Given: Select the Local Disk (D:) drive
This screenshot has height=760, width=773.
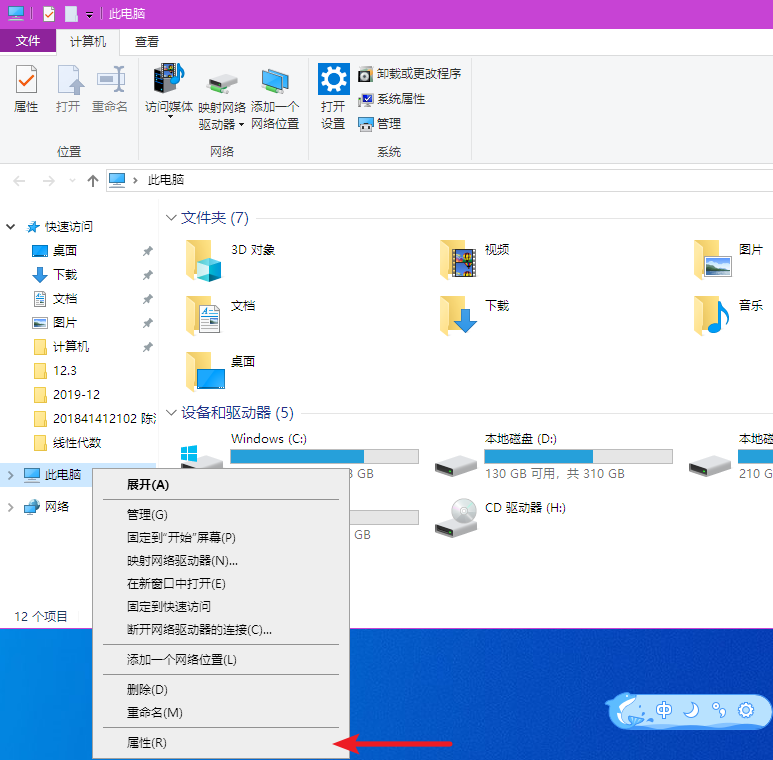Looking at the screenshot, I should click(x=553, y=456).
